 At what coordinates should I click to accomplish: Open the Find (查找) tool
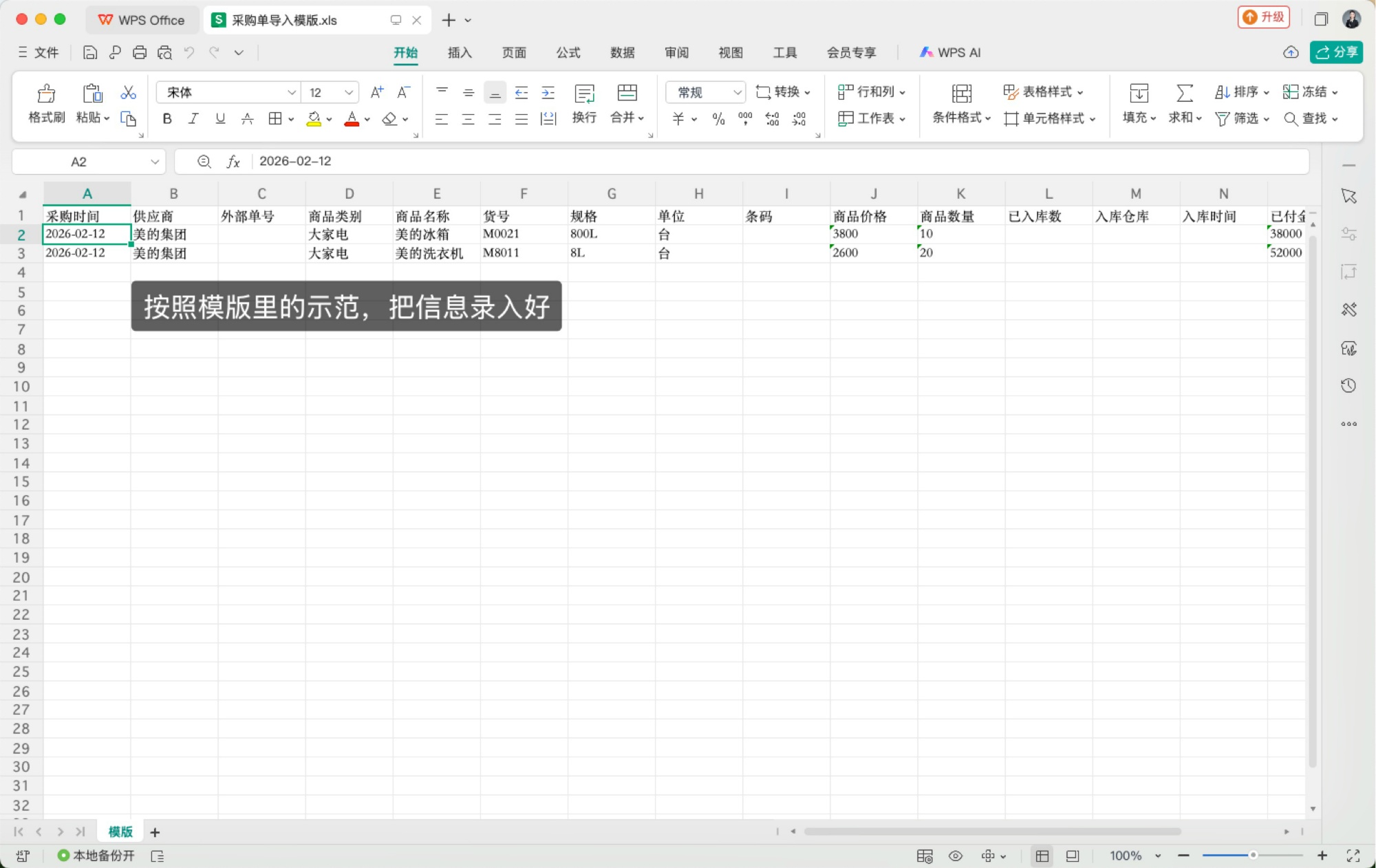(x=1309, y=118)
